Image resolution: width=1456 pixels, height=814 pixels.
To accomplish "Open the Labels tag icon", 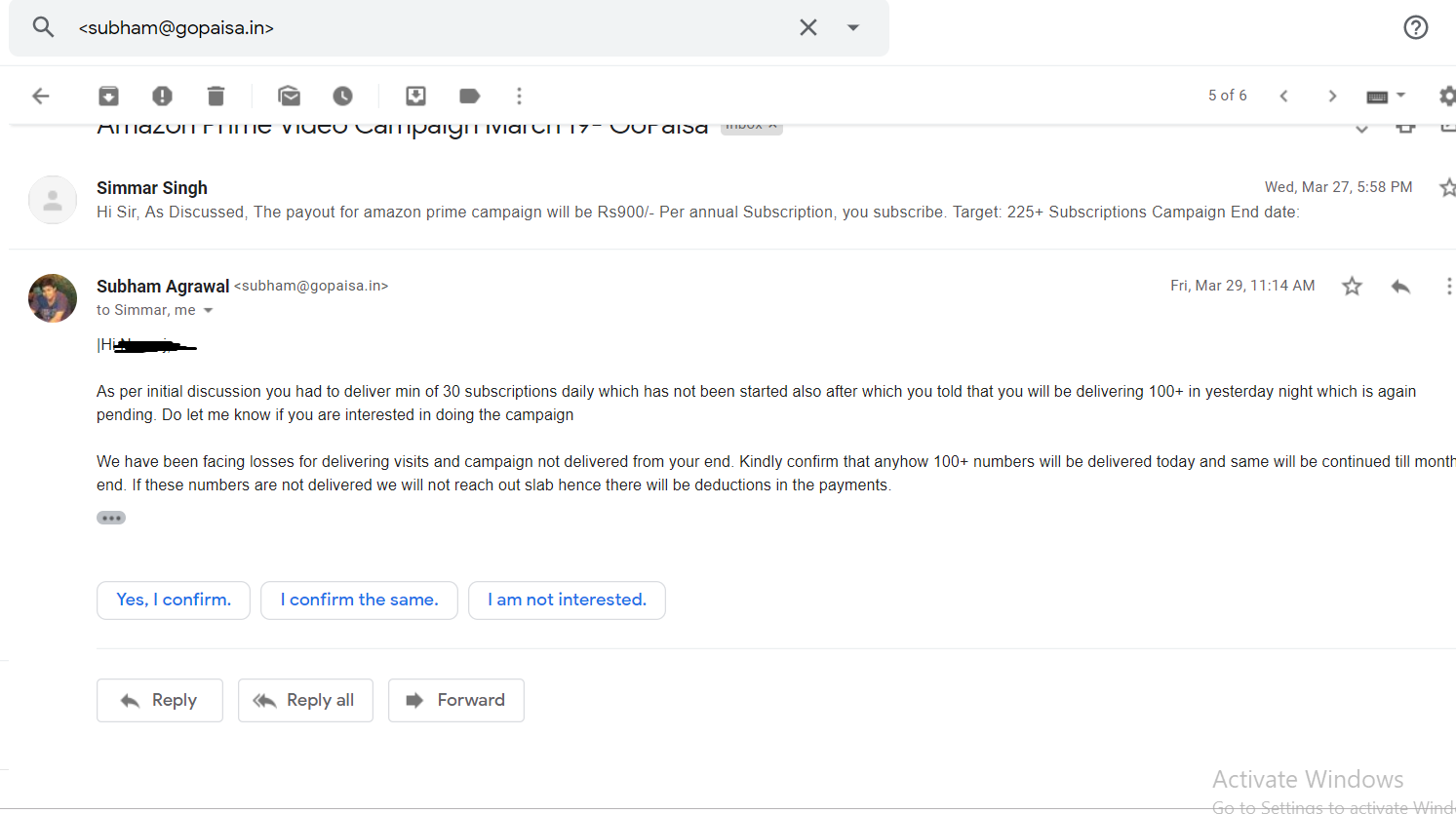I will 469,96.
